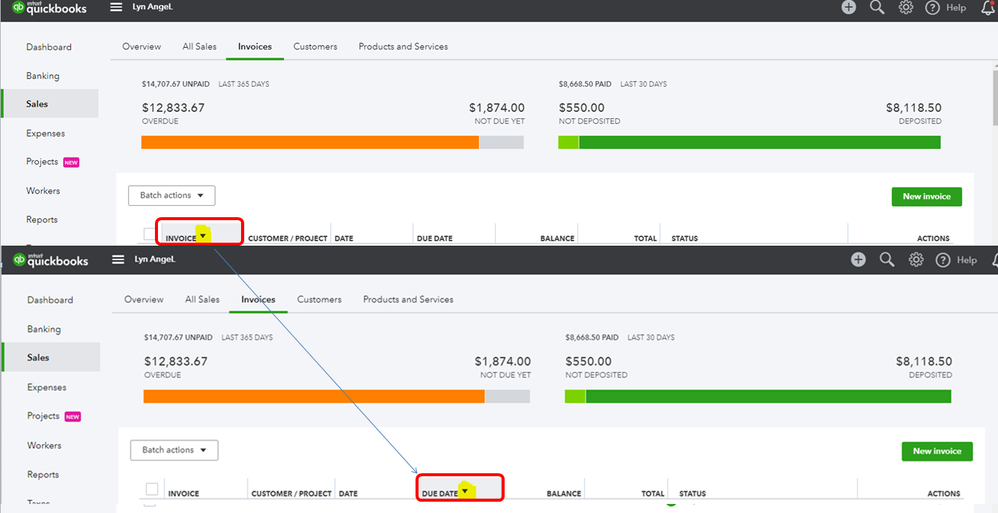The width and height of the screenshot is (998, 513).
Task: Open the Products and Services tab in the lower view
Action: coord(408,299)
